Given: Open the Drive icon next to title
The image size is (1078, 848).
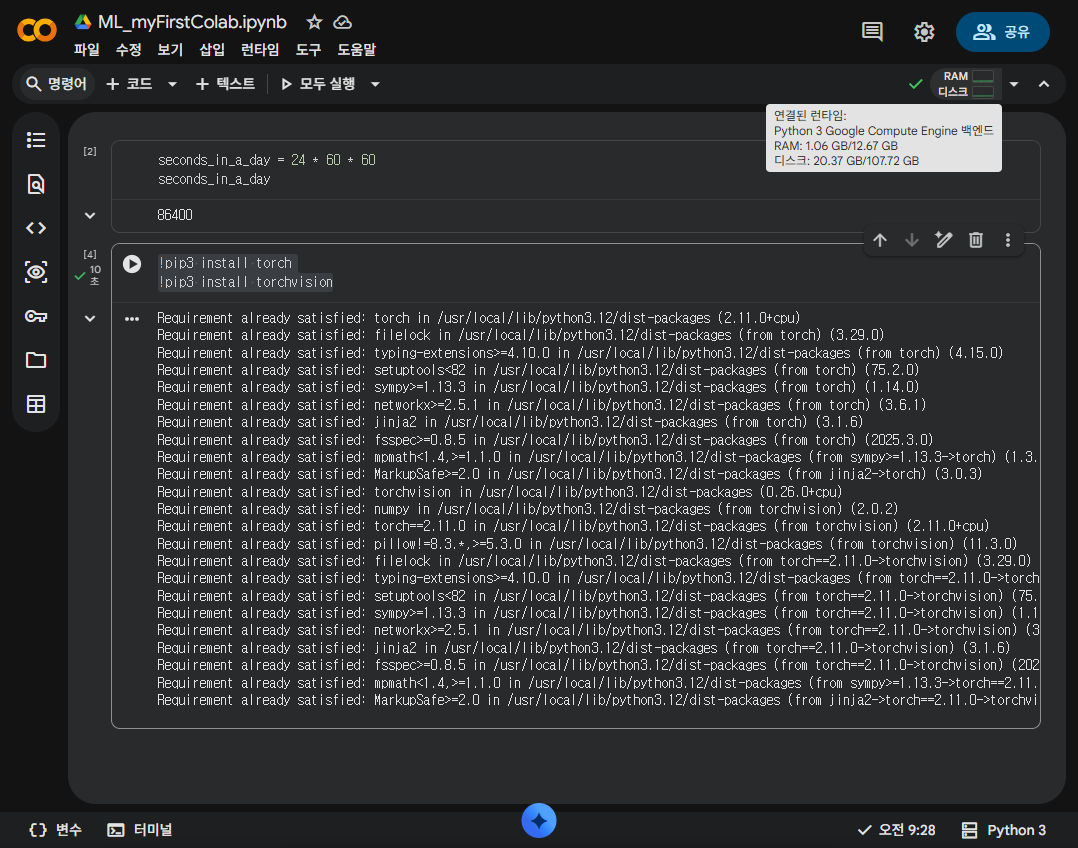Looking at the screenshot, I should click(83, 22).
